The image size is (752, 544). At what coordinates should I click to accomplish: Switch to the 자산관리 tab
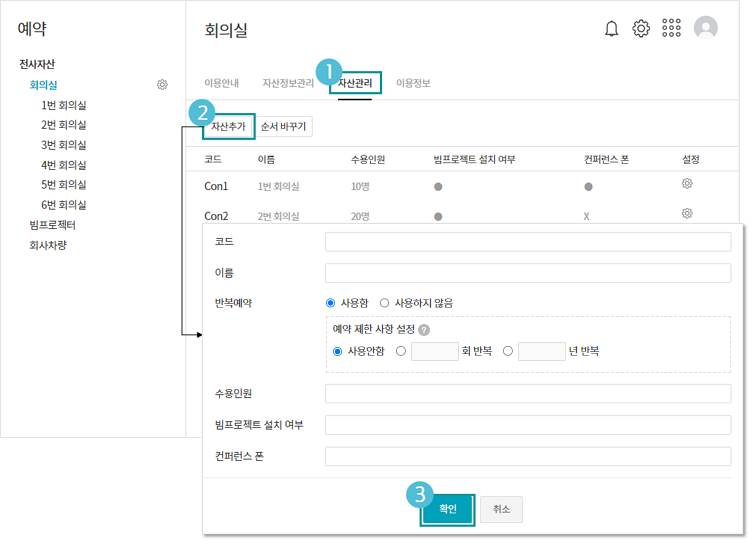(x=355, y=83)
